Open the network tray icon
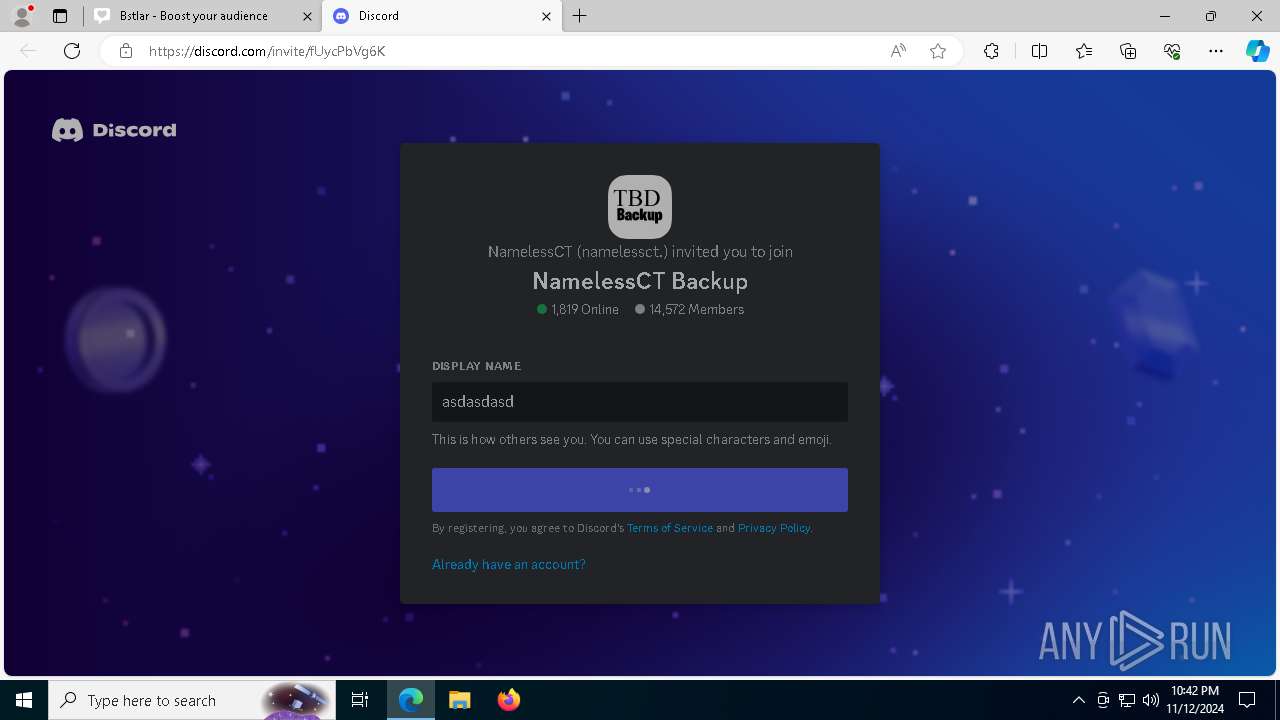Viewport: 1280px width, 720px height. [1127, 700]
